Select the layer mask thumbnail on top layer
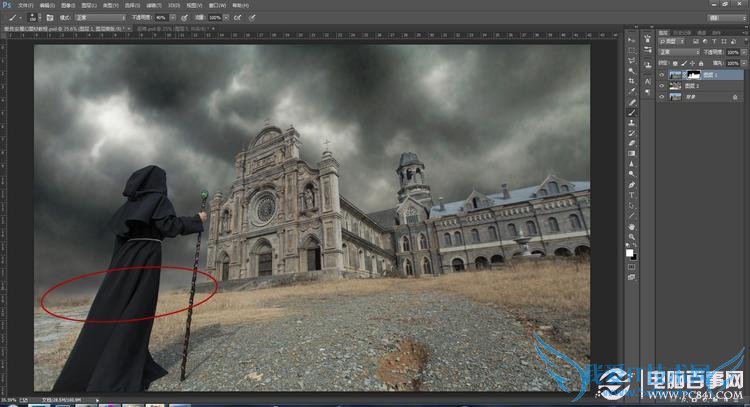Image resolution: width=750 pixels, height=407 pixels. click(692, 74)
